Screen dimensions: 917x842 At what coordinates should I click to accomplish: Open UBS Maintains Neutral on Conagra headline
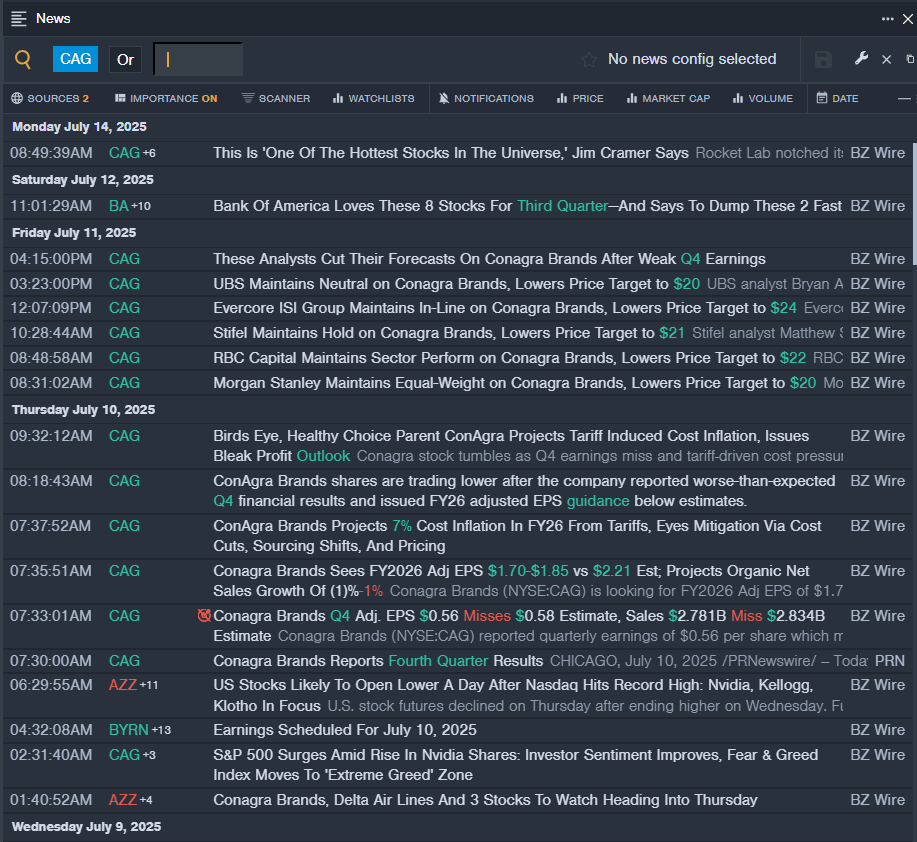tap(456, 284)
